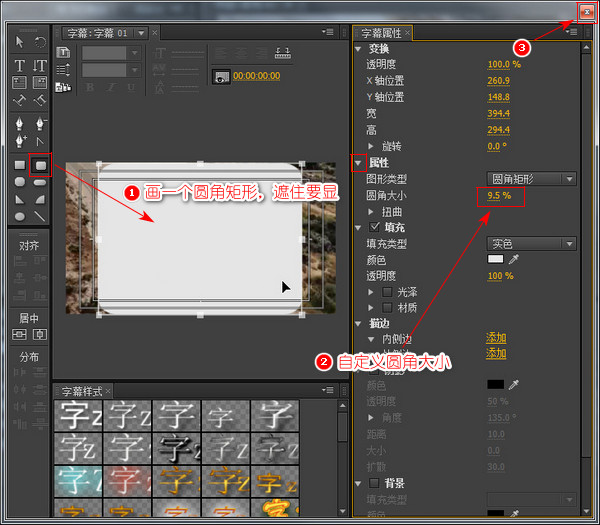Open the title designer panel menu
This screenshot has width=600, height=525.
click(328, 32)
